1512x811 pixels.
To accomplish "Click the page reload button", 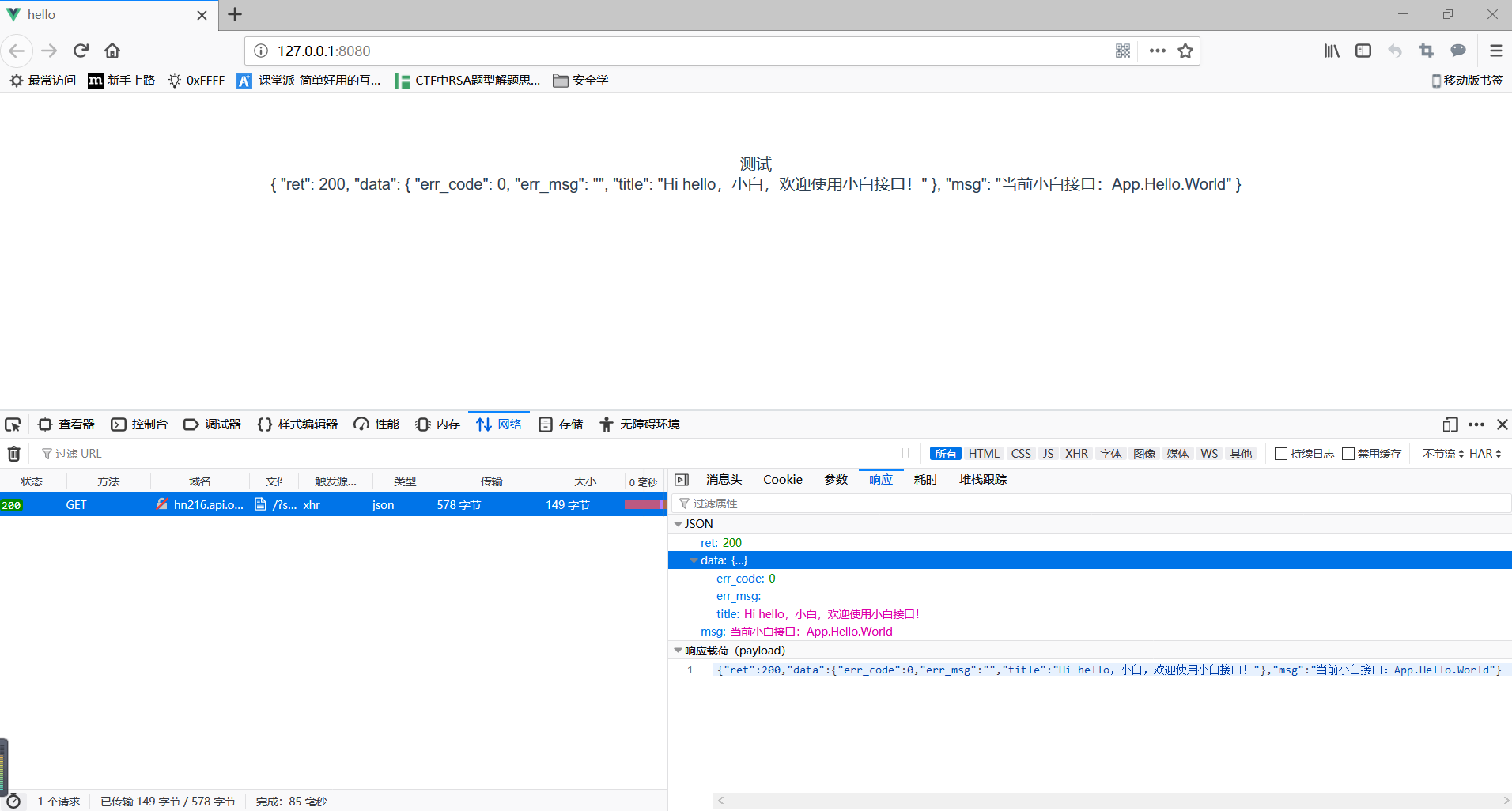I will point(81,51).
